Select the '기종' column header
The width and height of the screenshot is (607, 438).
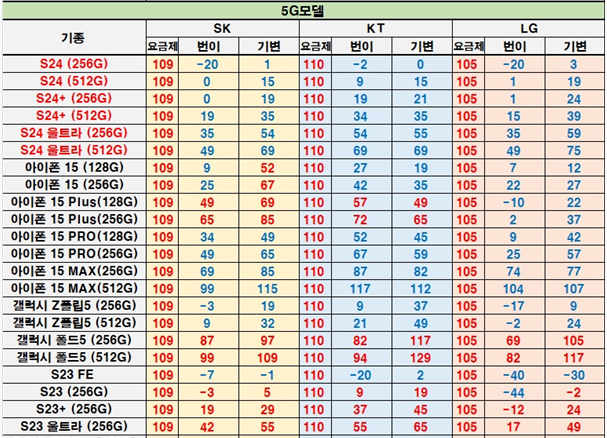tap(74, 38)
